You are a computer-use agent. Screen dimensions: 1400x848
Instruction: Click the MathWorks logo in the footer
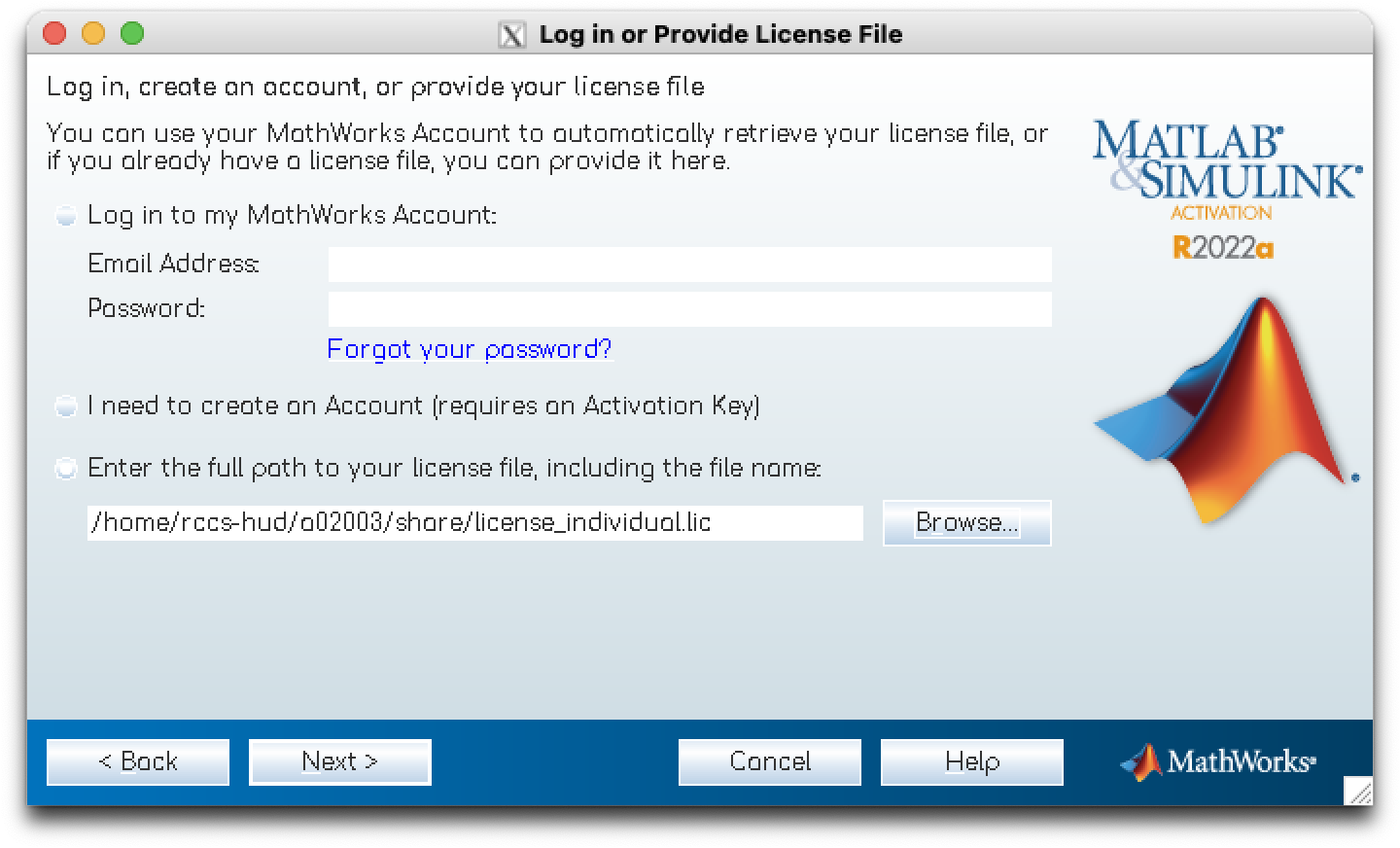[1217, 761]
